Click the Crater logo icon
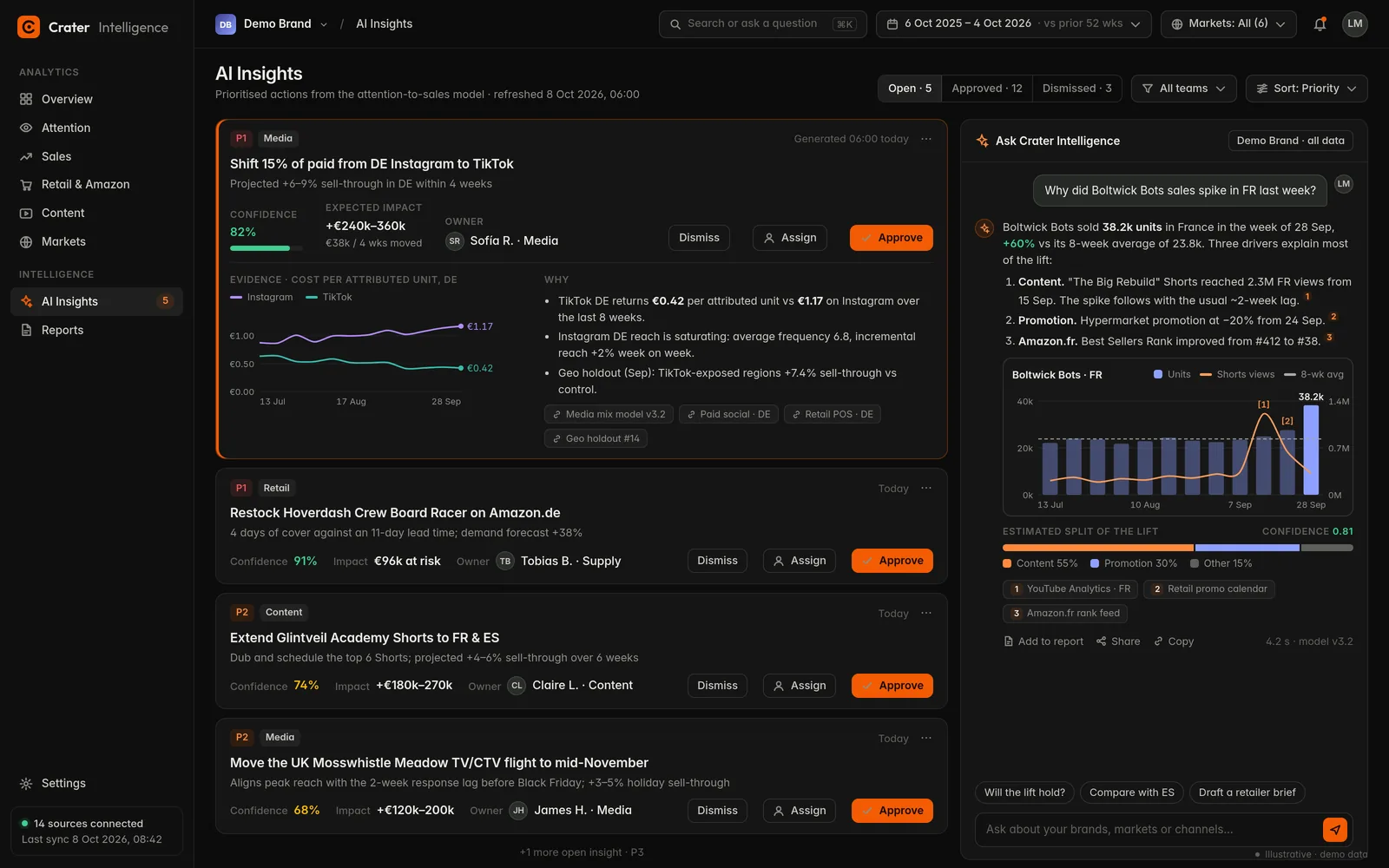This screenshot has height=868, width=1389. 29,27
